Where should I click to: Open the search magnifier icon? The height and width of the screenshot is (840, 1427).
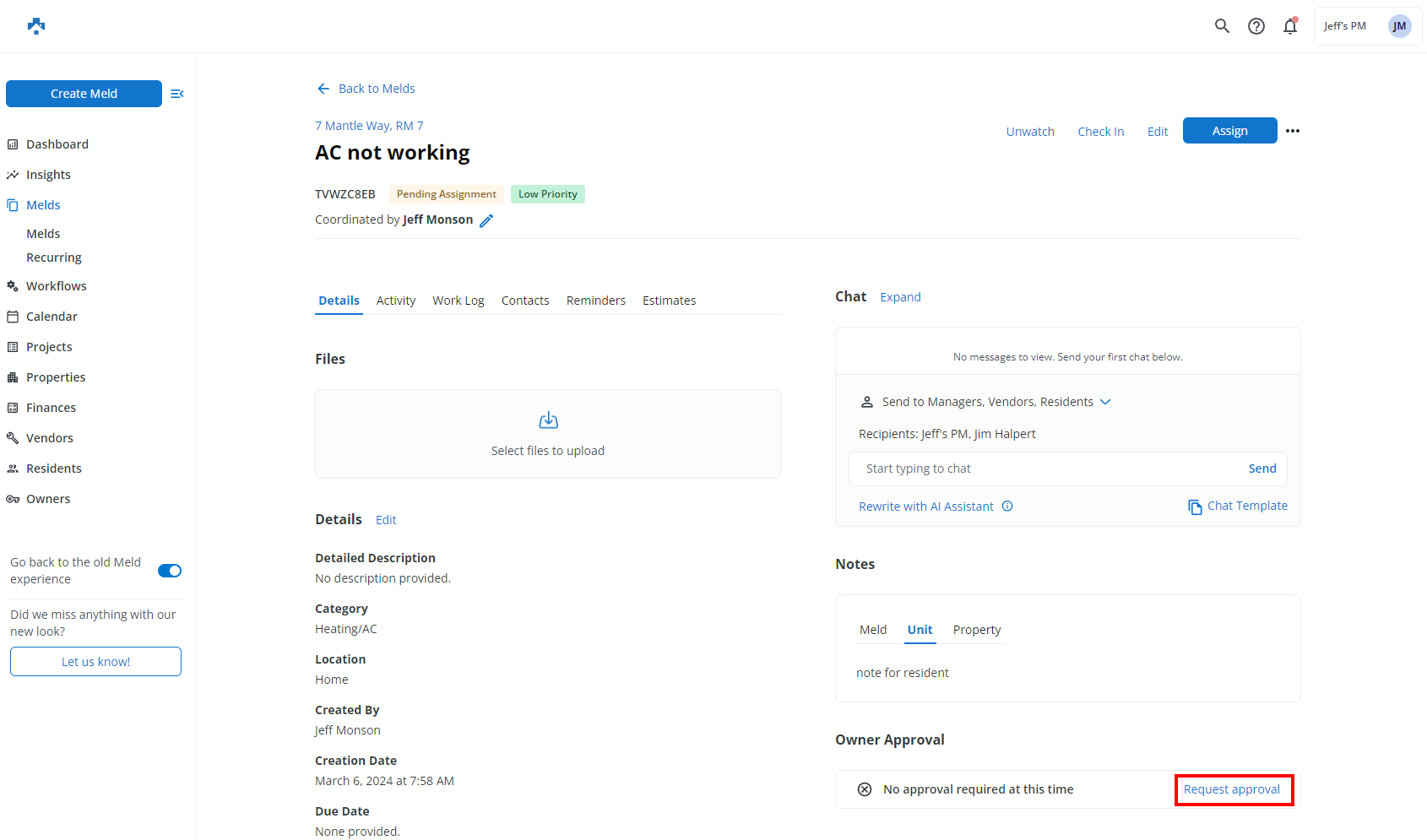1222,26
